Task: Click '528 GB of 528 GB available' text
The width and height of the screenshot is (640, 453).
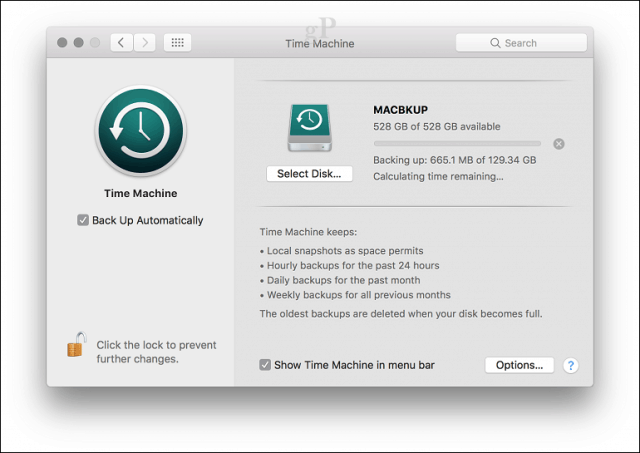Action: (437, 127)
